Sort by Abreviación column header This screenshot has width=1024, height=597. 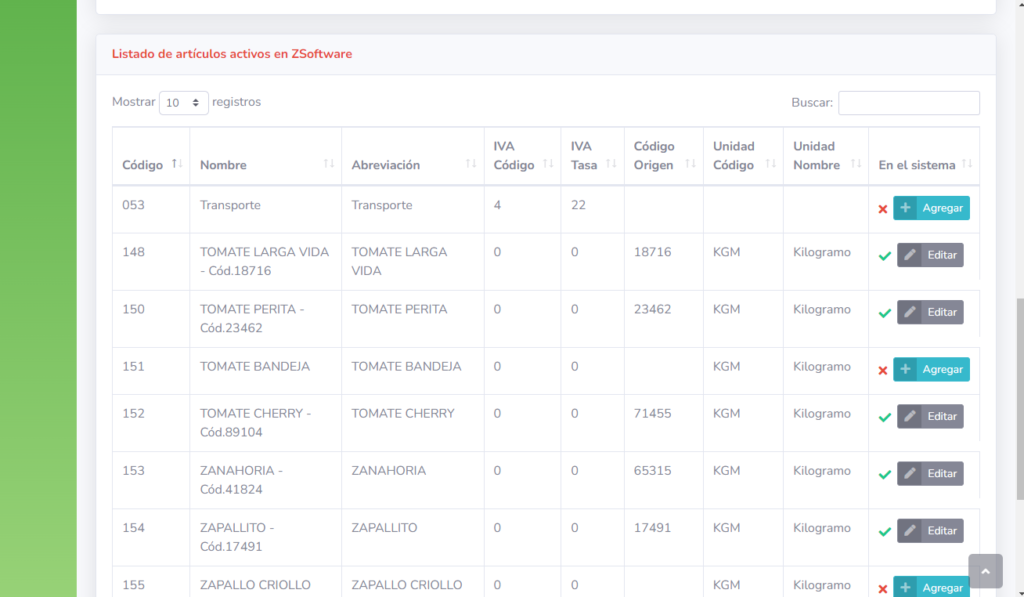(411, 164)
